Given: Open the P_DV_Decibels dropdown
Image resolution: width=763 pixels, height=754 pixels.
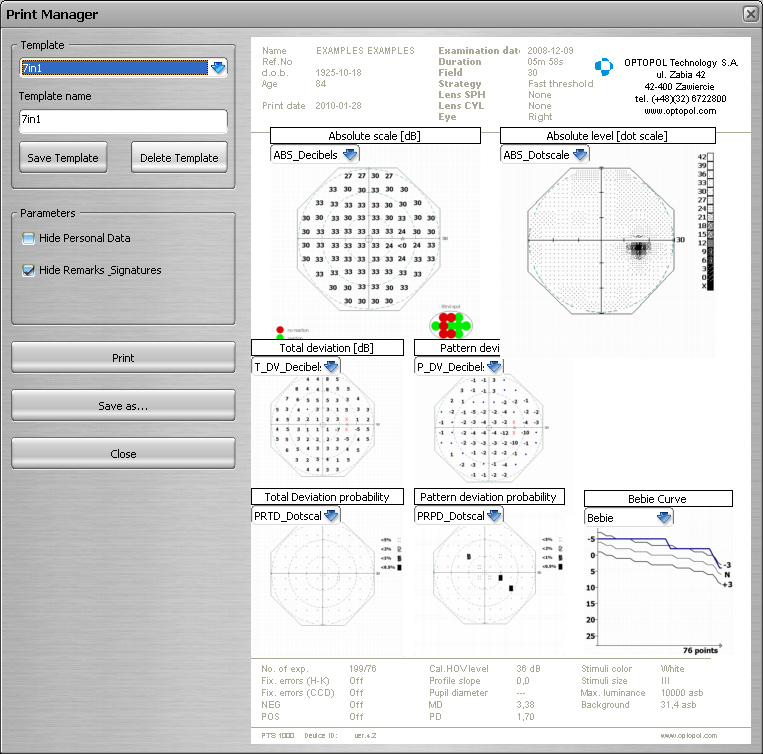Looking at the screenshot, I should (494, 366).
